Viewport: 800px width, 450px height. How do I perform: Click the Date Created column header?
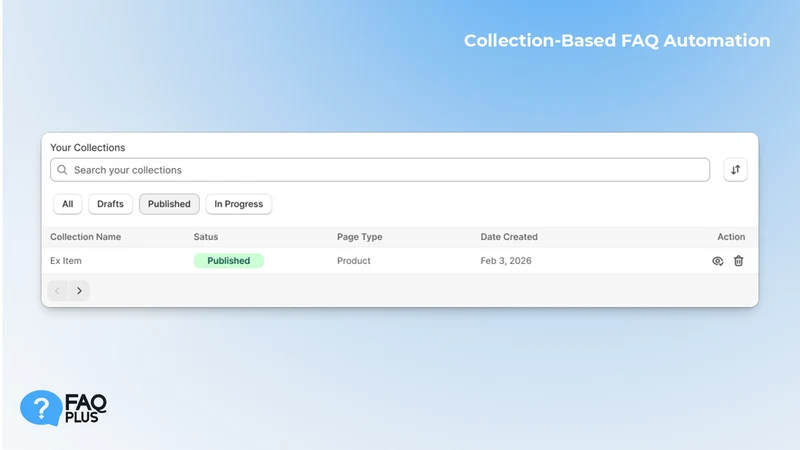pos(509,237)
